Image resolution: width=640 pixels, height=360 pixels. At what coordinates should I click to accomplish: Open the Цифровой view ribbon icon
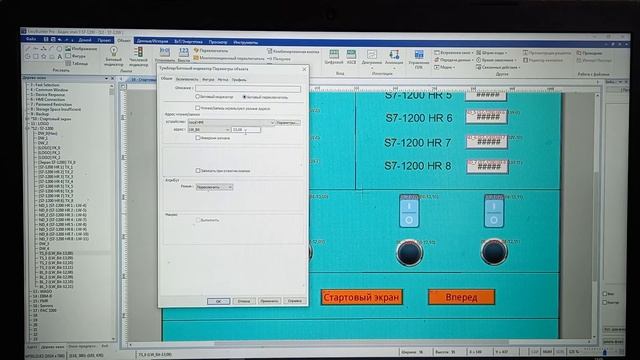(x=334, y=57)
